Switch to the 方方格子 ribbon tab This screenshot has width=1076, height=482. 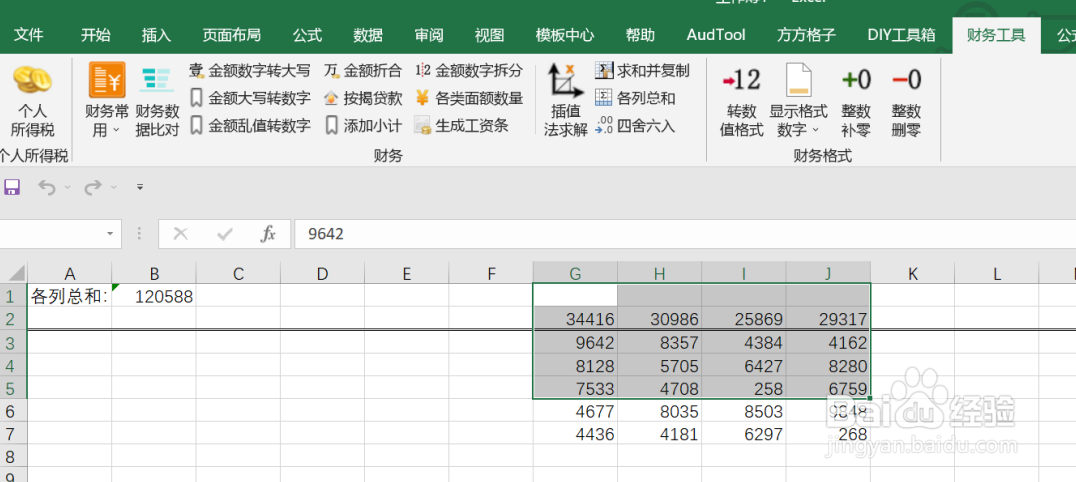806,35
